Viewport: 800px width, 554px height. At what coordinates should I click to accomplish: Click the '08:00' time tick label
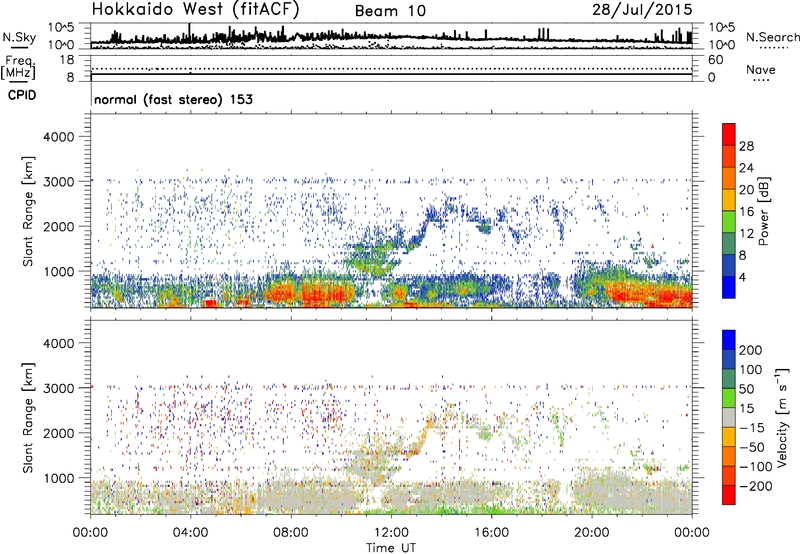pos(291,533)
